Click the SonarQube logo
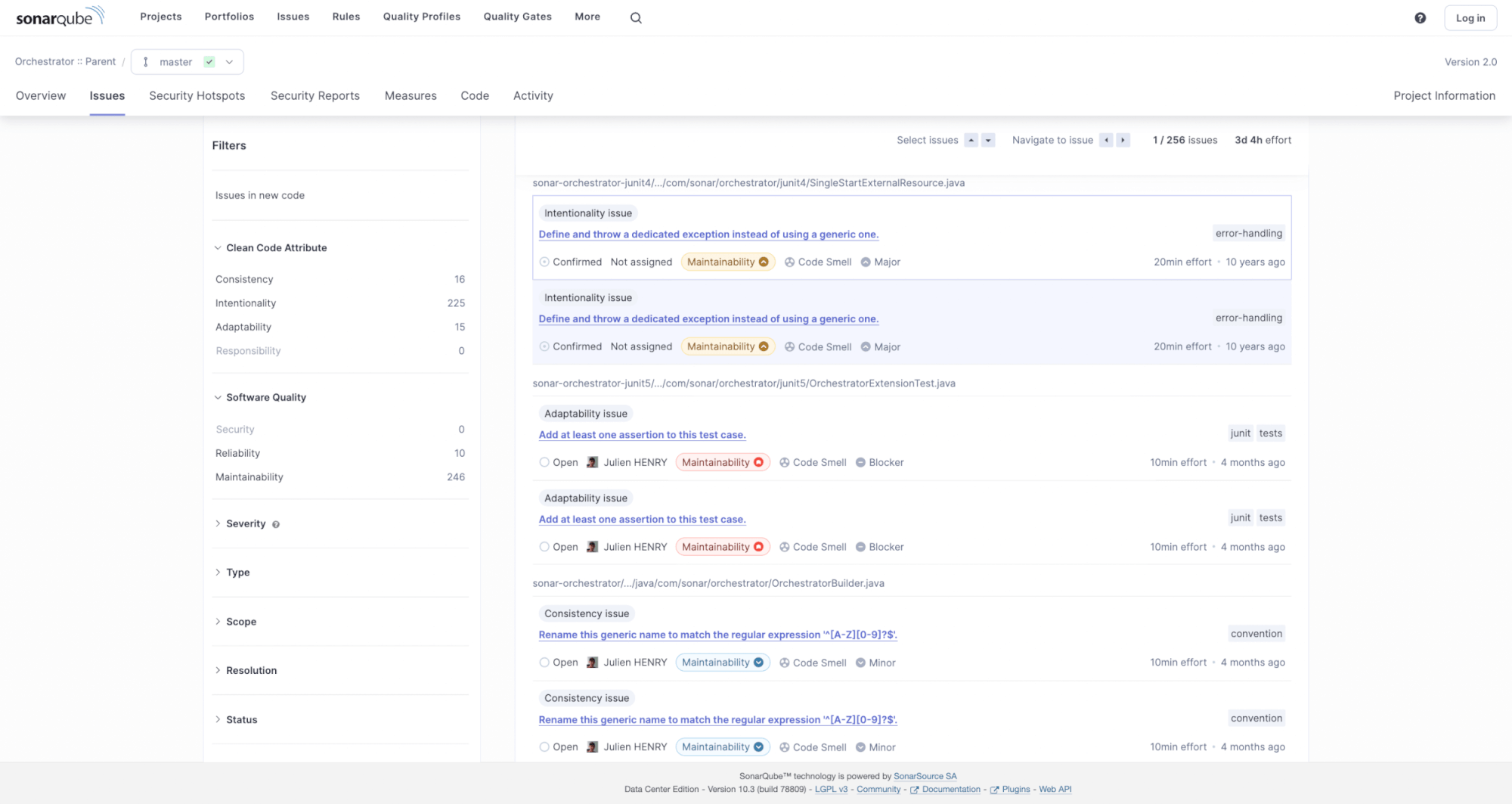This screenshot has width=1512, height=804. (60, 17)
